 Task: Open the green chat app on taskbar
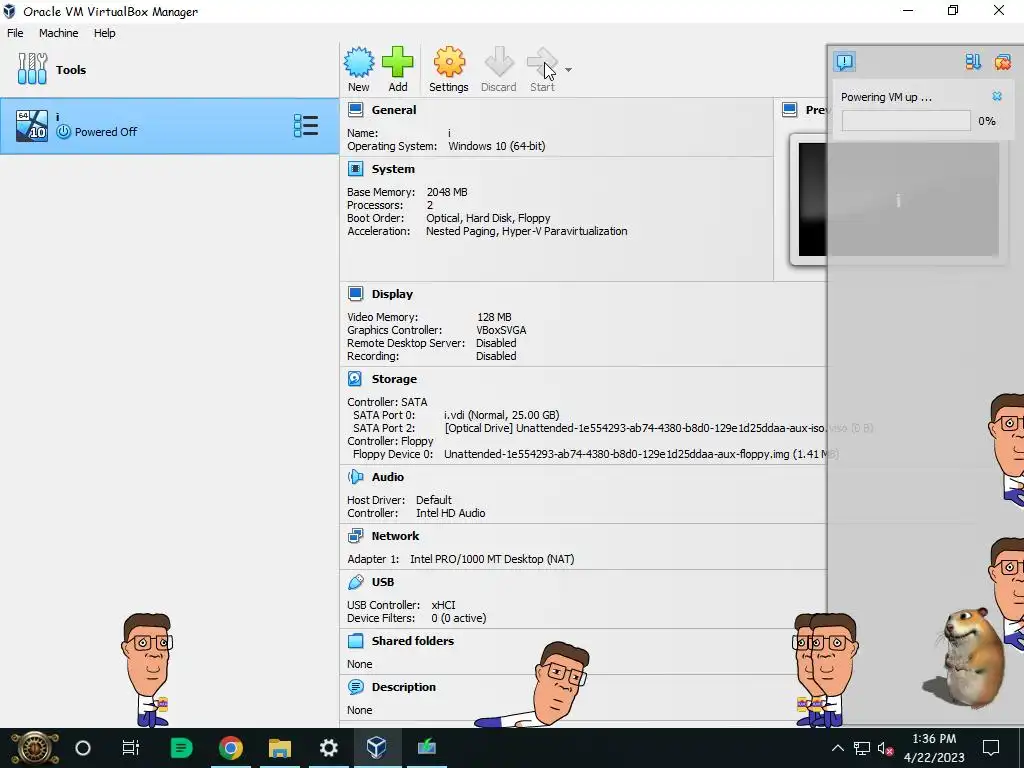(182, 748)
